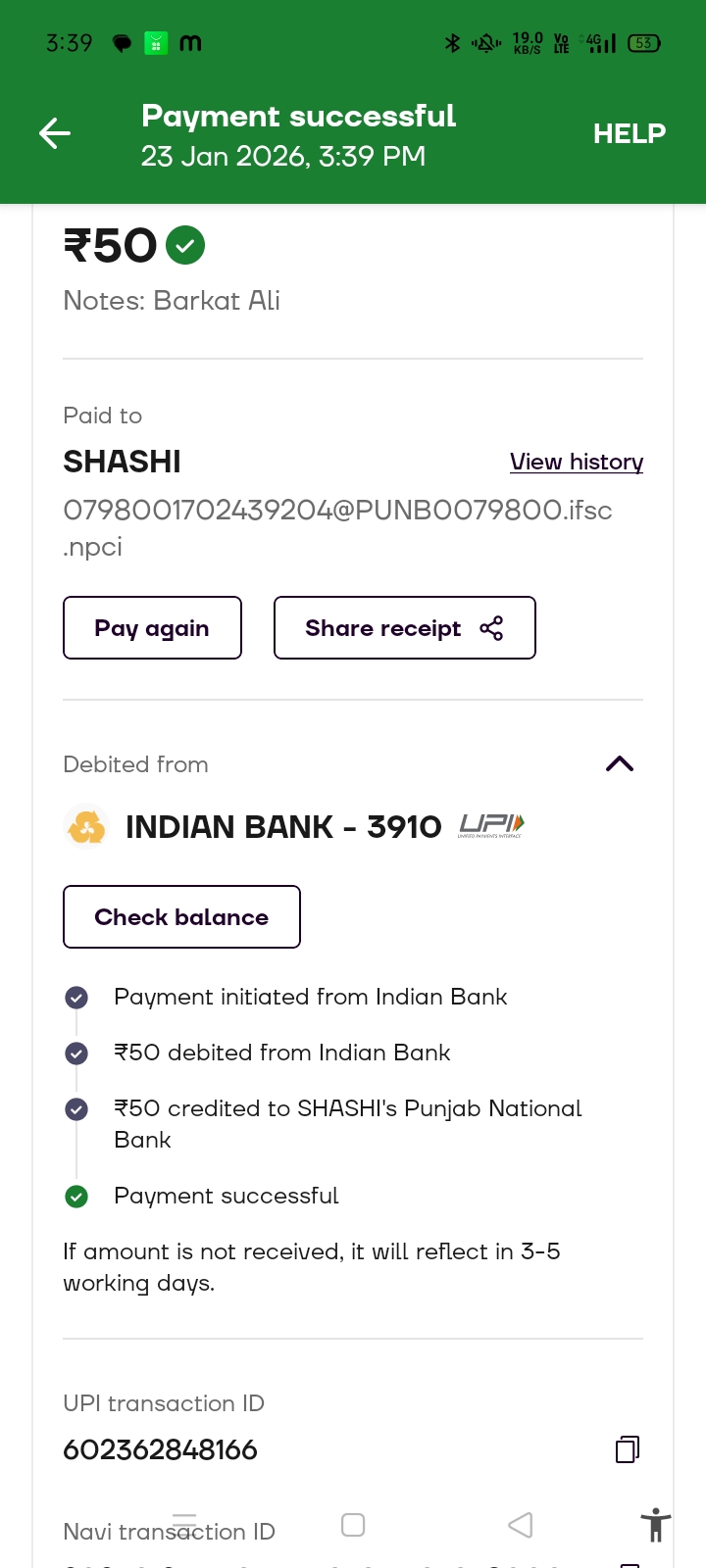Select the UPI transaction ID number 602362848166
This screenshot has height=1568, width=706.
tap(161, 1449)
